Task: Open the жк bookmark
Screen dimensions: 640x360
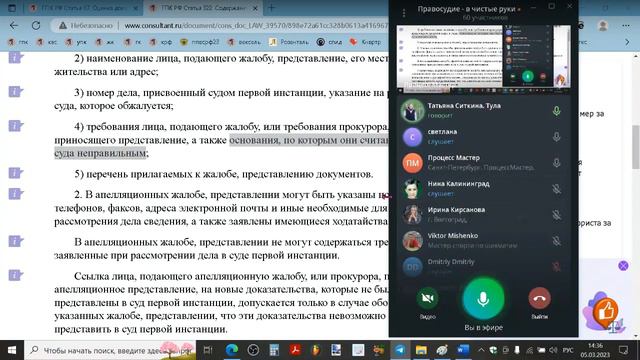Action: point(105,42)
